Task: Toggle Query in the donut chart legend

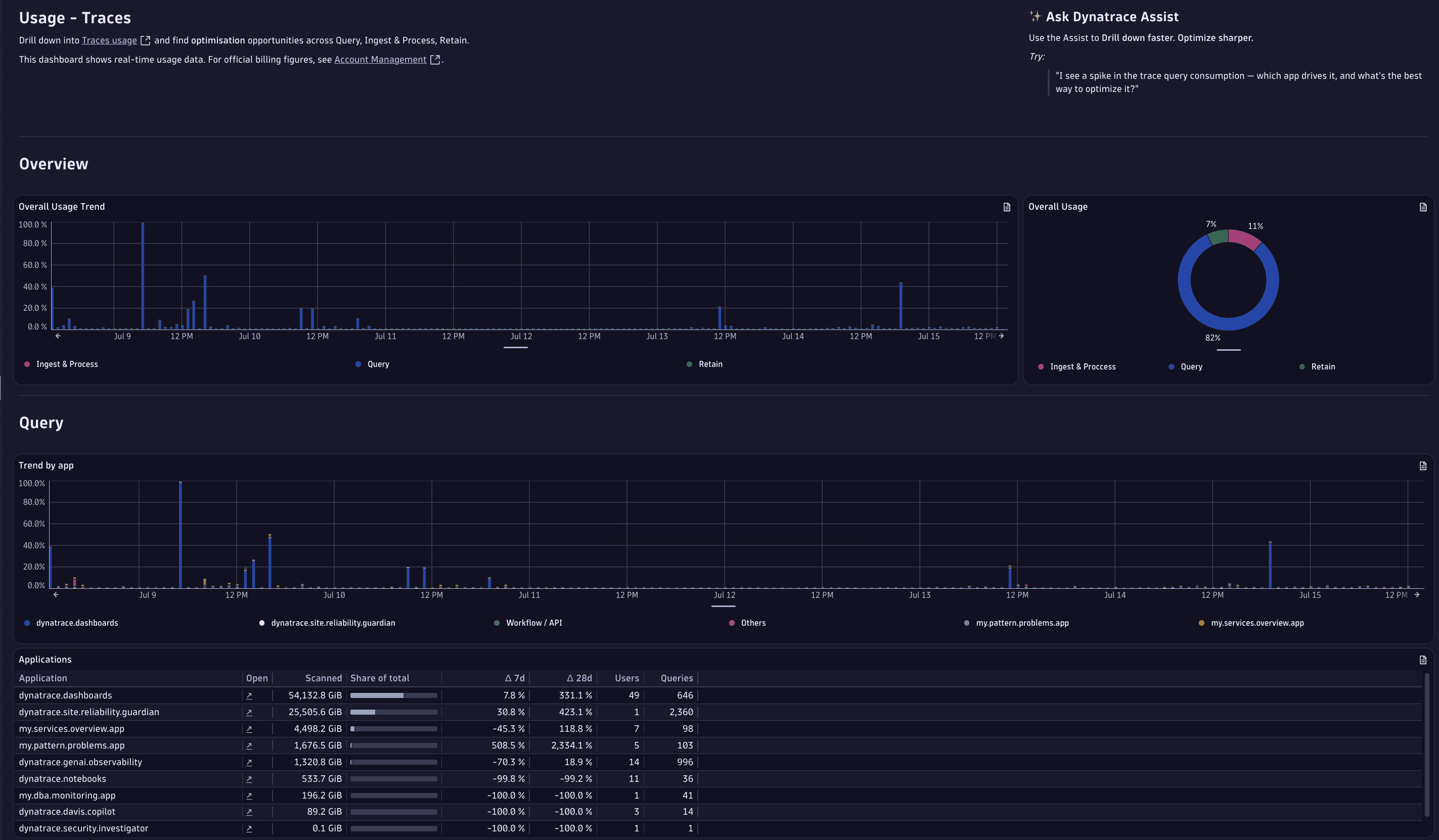Action: tap(1186, 367)
